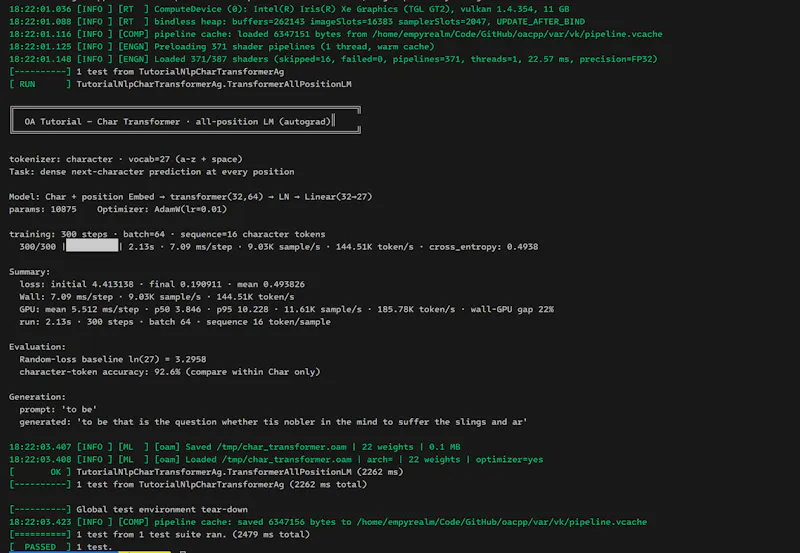Click the '[ OK ]' result for TransformerAllPositionLM

click(x=206, y=472)
